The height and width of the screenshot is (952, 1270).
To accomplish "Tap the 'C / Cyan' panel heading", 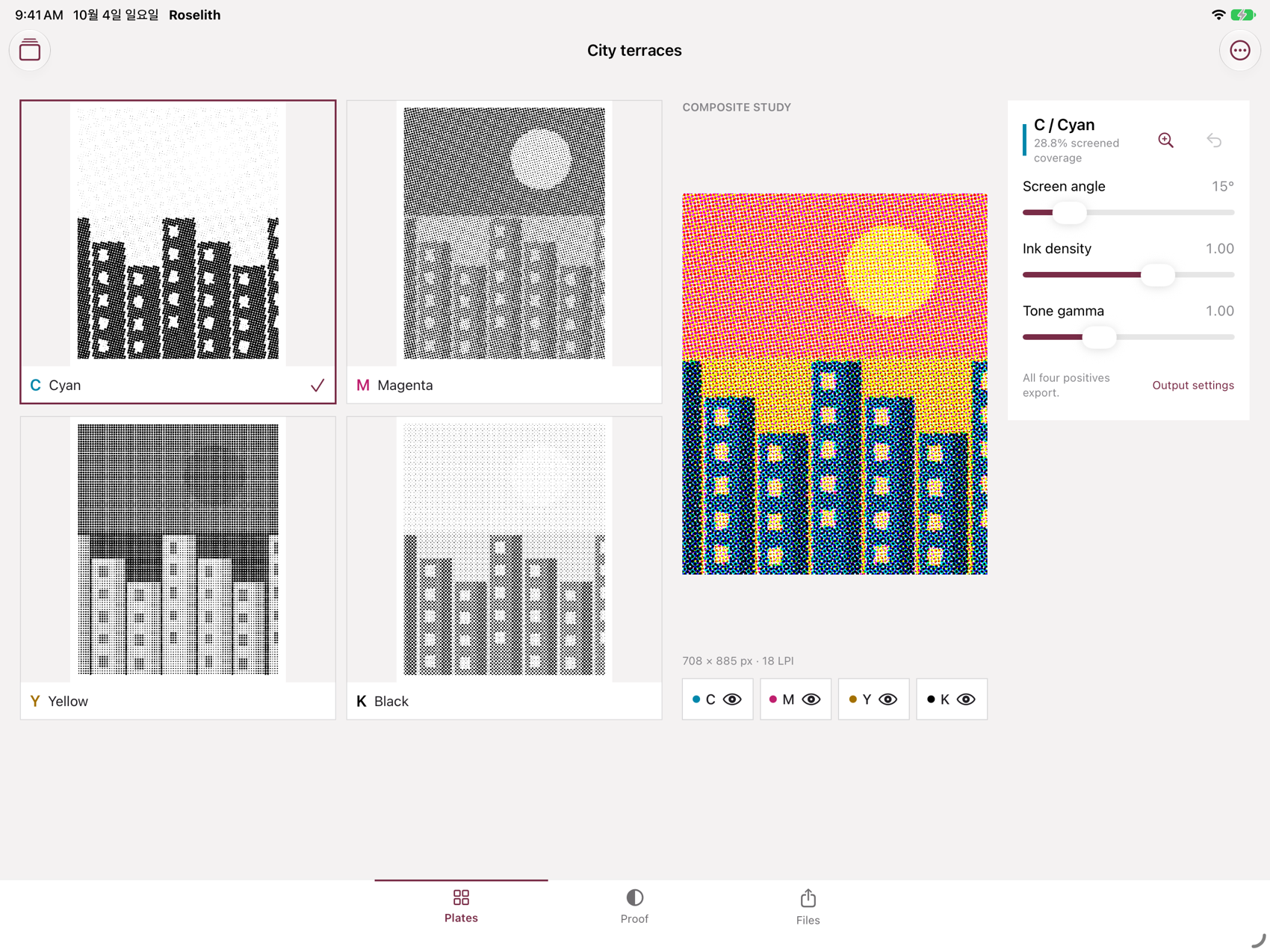I will tap(1064, 125).
